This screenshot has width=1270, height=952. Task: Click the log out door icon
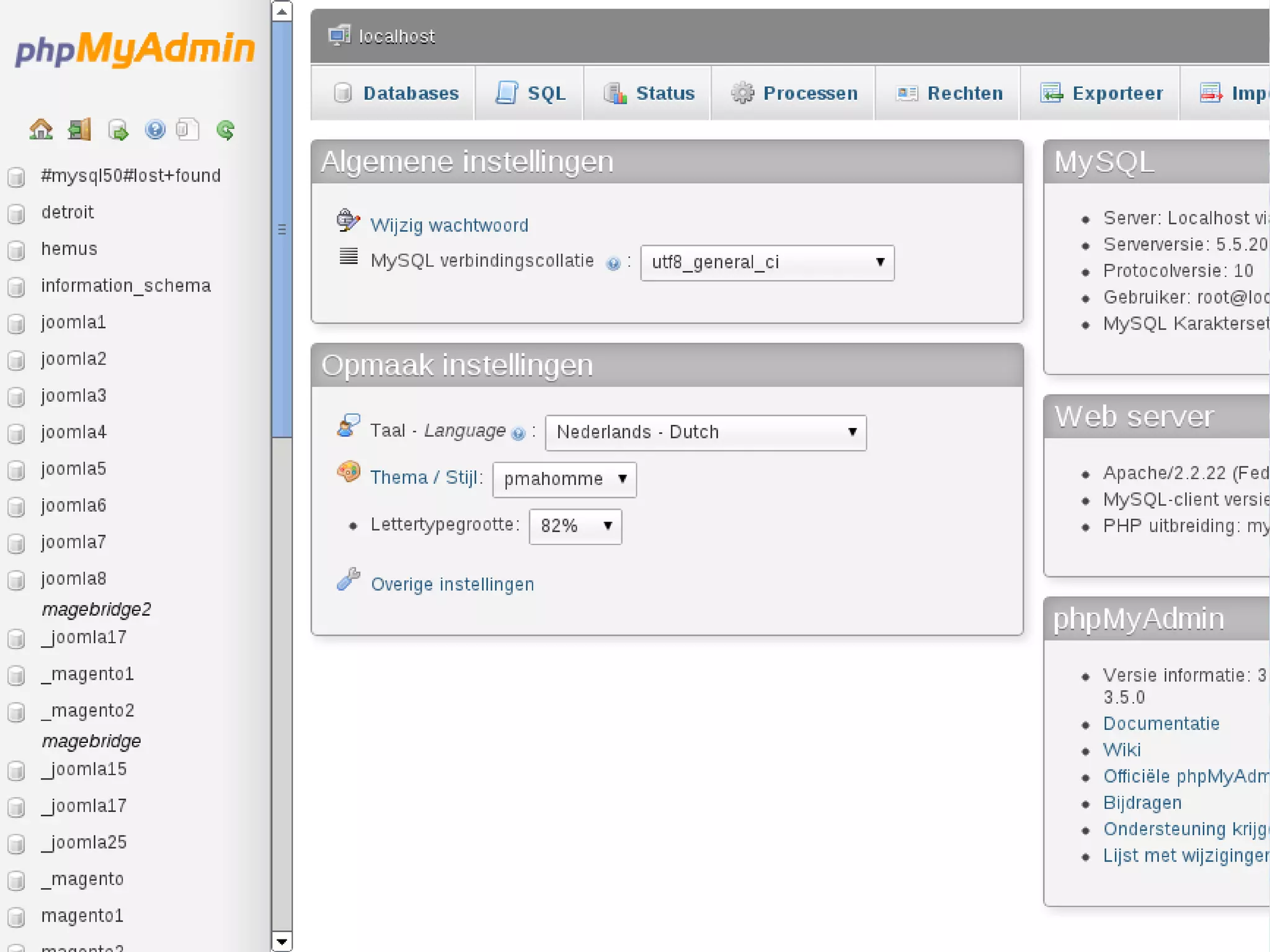coord(79,130)
